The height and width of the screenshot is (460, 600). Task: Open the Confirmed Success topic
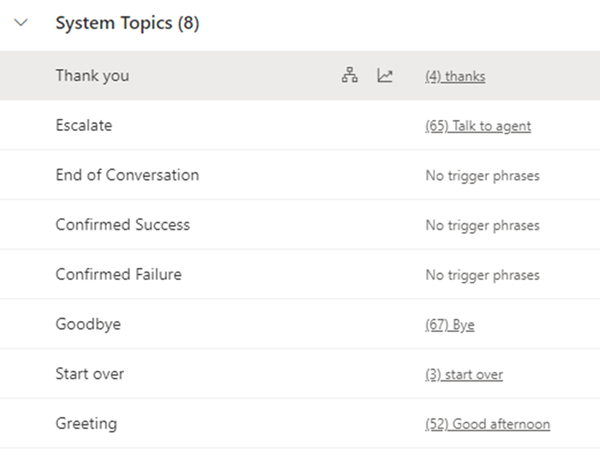point(122,225)
